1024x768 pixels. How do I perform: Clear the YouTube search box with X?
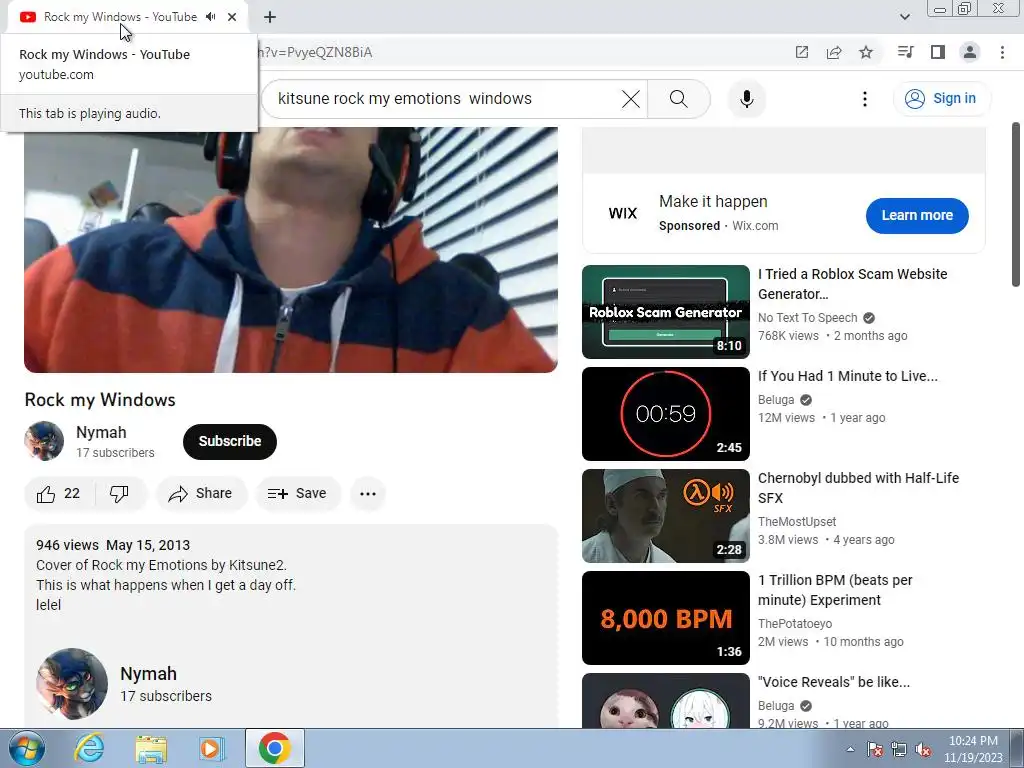tap(631, 99)
